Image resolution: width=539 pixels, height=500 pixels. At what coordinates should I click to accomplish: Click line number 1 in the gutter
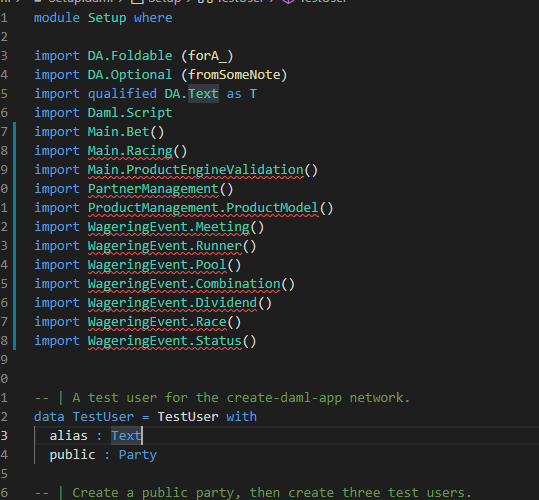4,18
